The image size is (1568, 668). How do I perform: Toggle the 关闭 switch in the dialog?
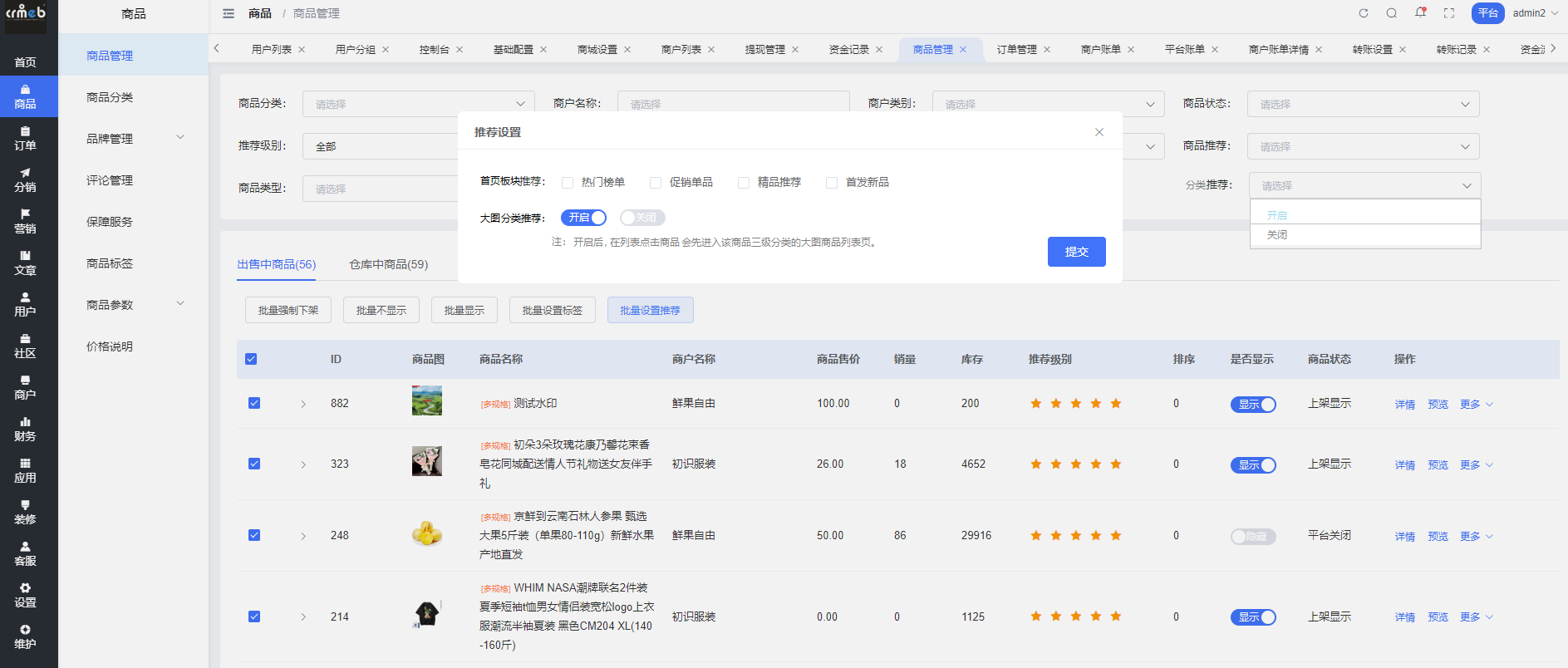pyautogui.click(x=642, y=218)
